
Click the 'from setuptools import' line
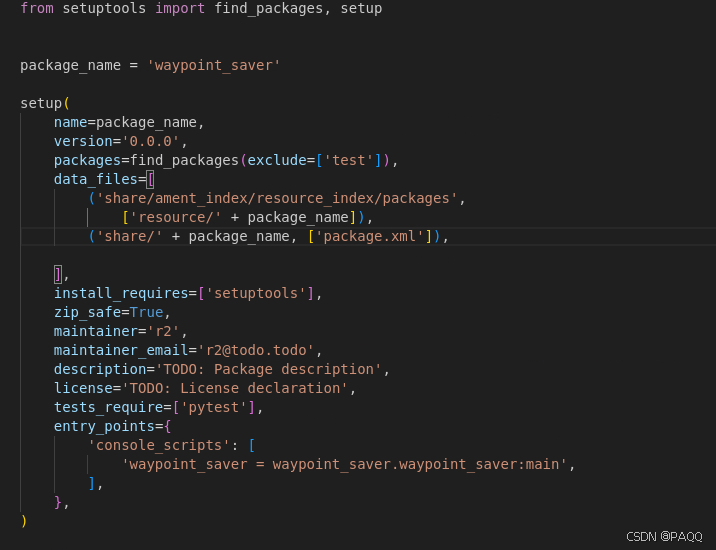(201, 8)
